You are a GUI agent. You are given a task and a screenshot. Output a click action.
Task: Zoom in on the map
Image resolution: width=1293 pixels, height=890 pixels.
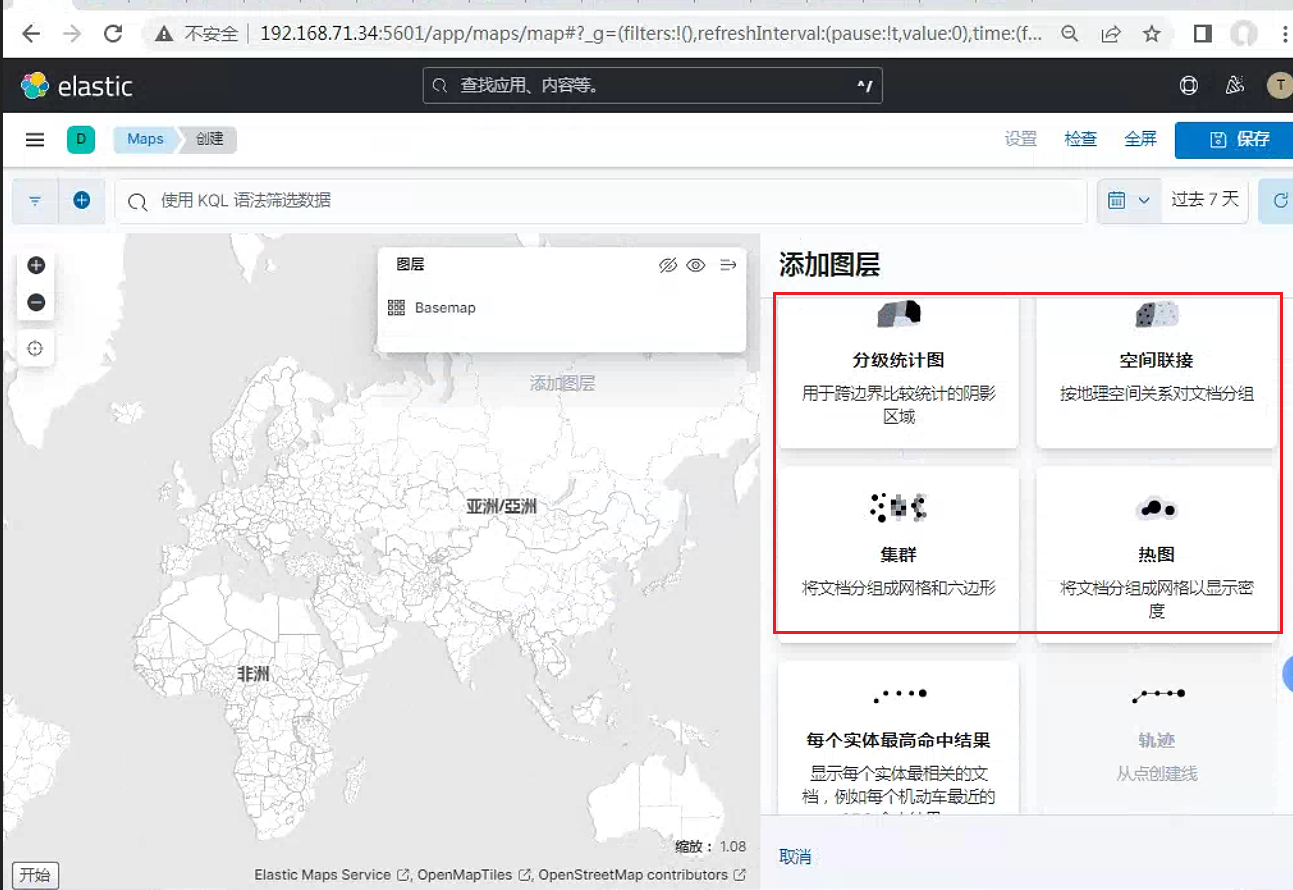(36, 265)
